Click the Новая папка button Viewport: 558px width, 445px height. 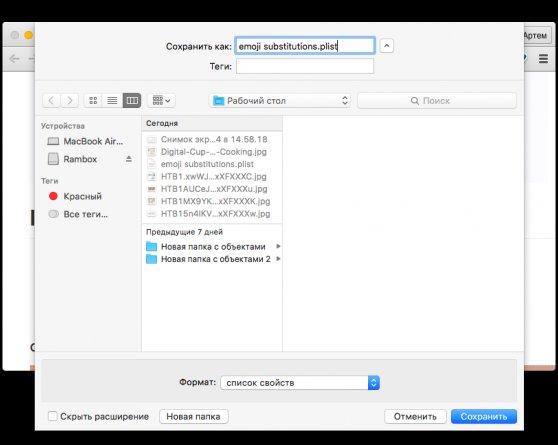click(194, 417)
